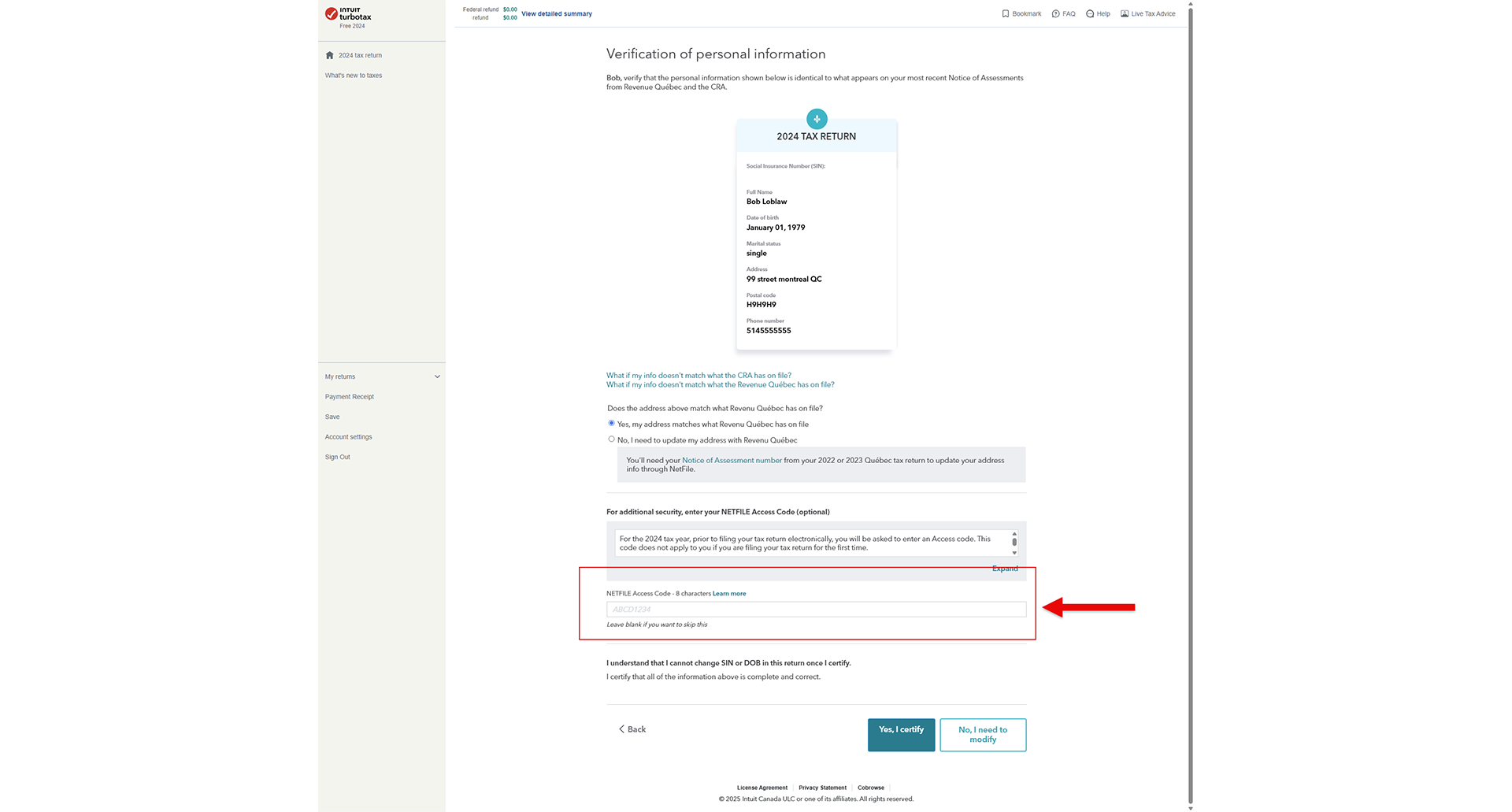Select No, I need to update my address
This screenshot has height=812, width=1512.
tap(611, 439)
